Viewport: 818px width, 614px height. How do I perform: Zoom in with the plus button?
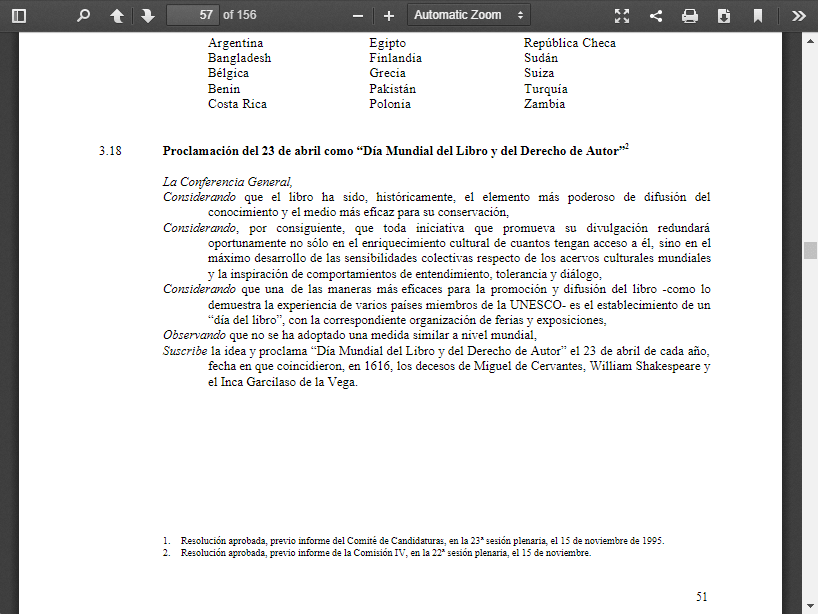point(389,16)
